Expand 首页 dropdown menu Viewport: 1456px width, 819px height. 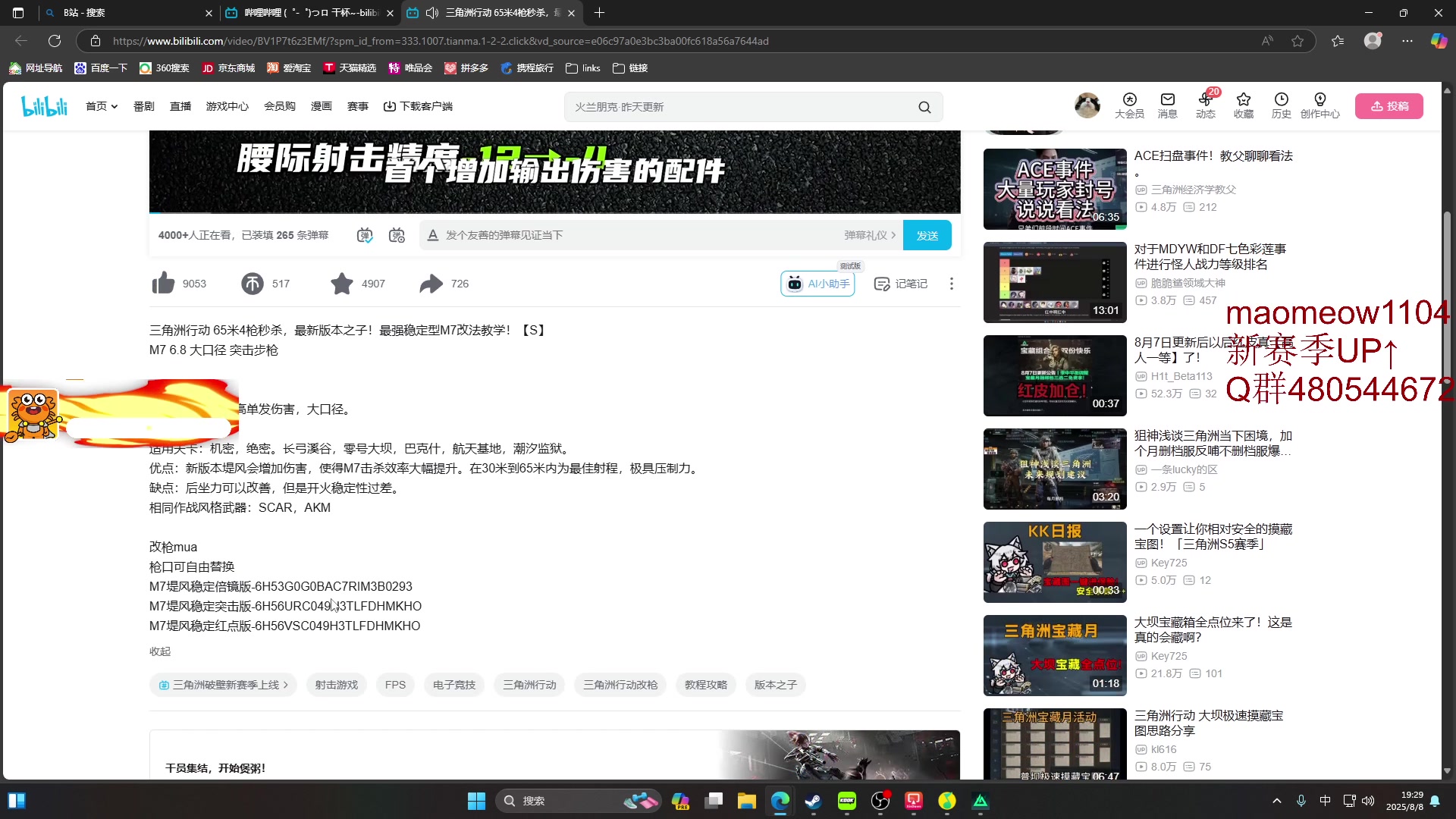coord(102,106)
